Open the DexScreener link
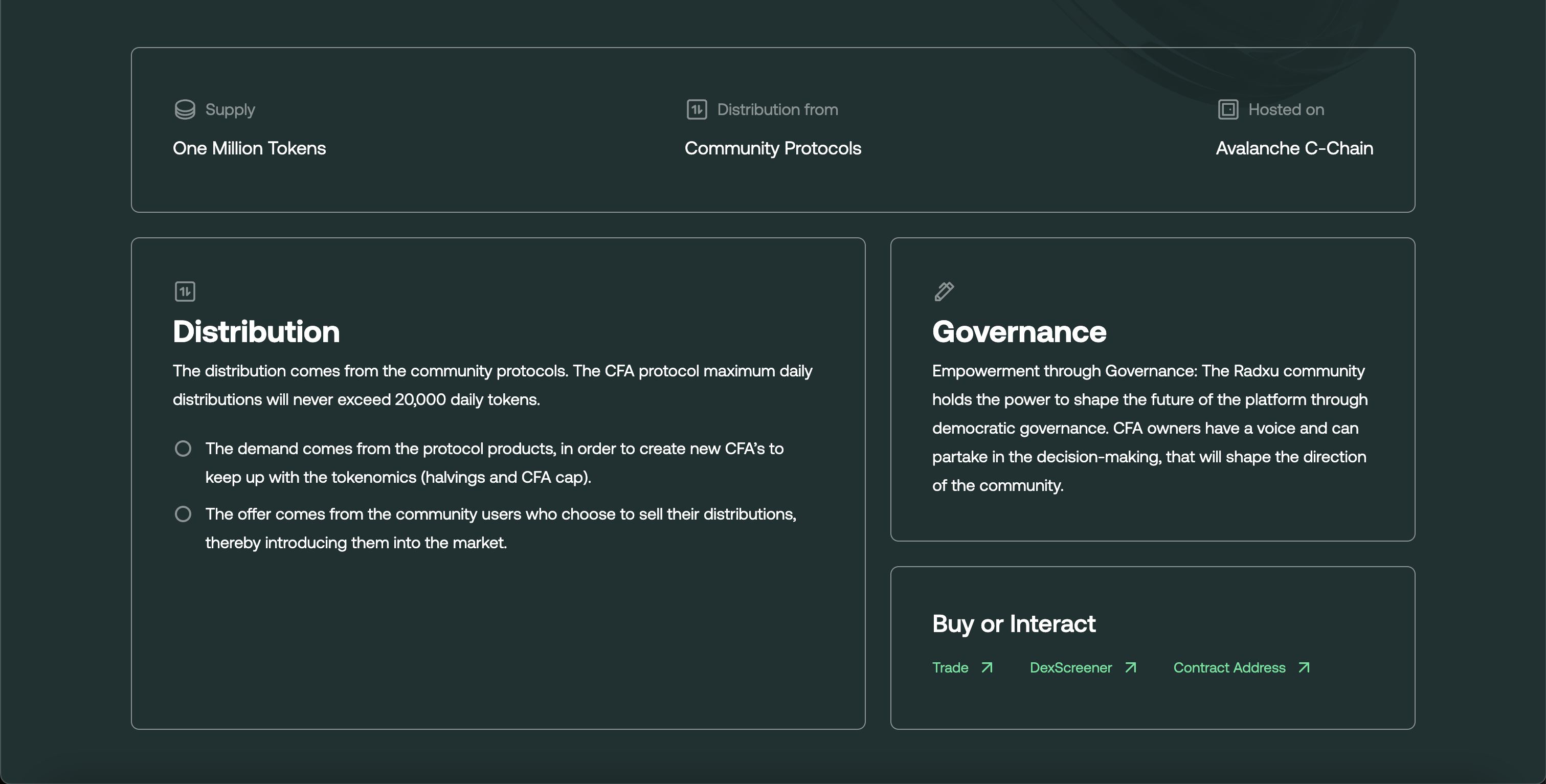Viewport: 1546px width, 784px height. click(1071, 667)
